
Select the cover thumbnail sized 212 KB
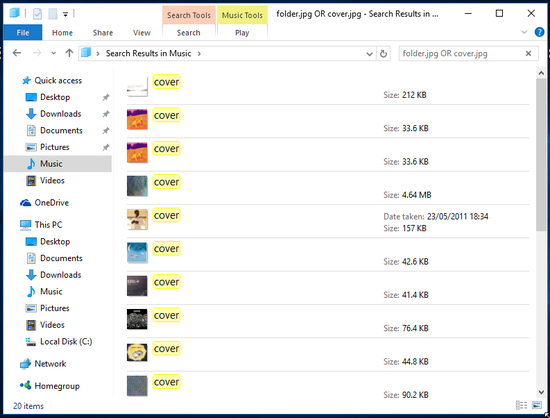pos(137,87)
